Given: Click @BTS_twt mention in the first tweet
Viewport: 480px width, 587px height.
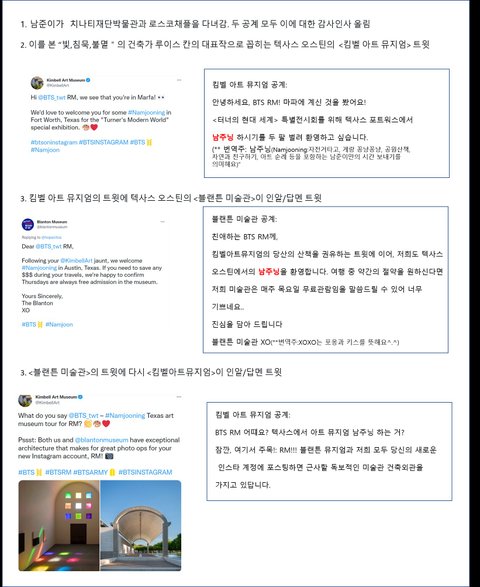Looking at the screenshot, I should [52, 97].
